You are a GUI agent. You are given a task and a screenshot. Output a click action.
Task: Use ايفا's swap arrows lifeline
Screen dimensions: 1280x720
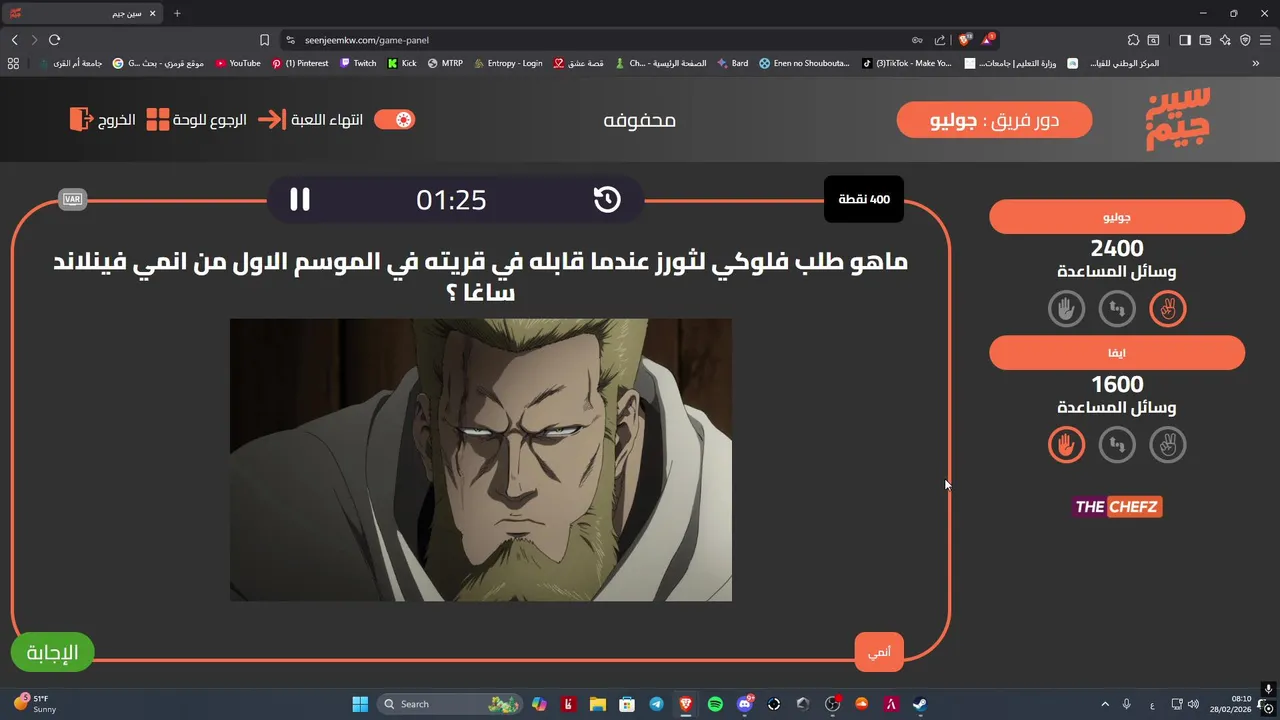(1117, 444)
